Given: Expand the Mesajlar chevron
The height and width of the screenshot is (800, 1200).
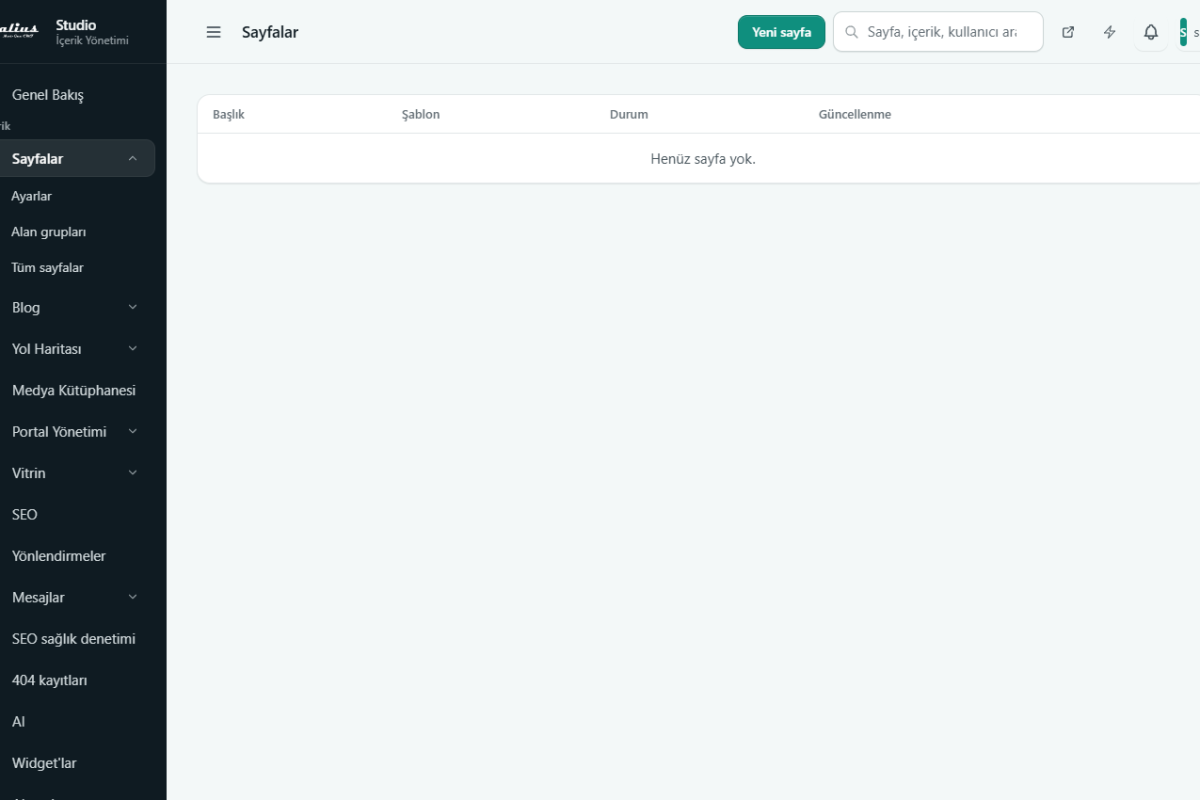Looking at the screenshot, I should tap(133, 597).
